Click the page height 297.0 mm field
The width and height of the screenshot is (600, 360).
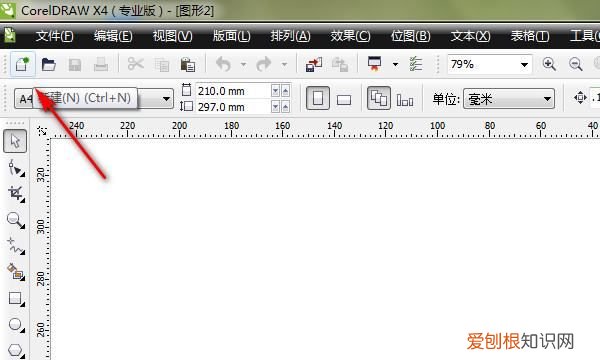(x=233, y=107)
